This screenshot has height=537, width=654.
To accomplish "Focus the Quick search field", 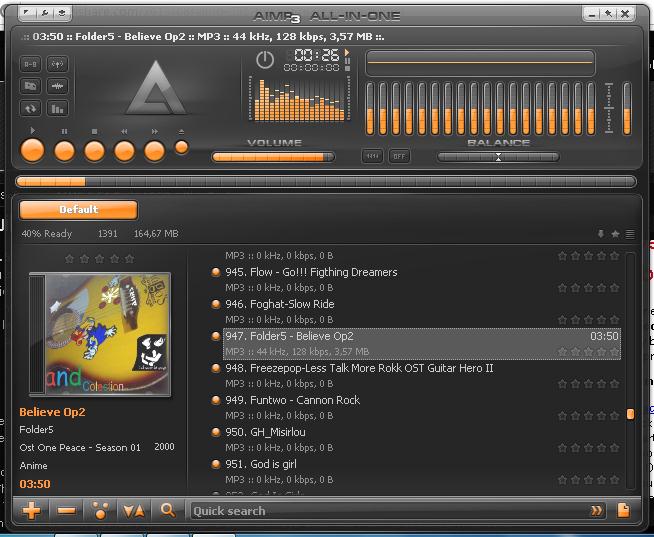I will tap(388, 511).
